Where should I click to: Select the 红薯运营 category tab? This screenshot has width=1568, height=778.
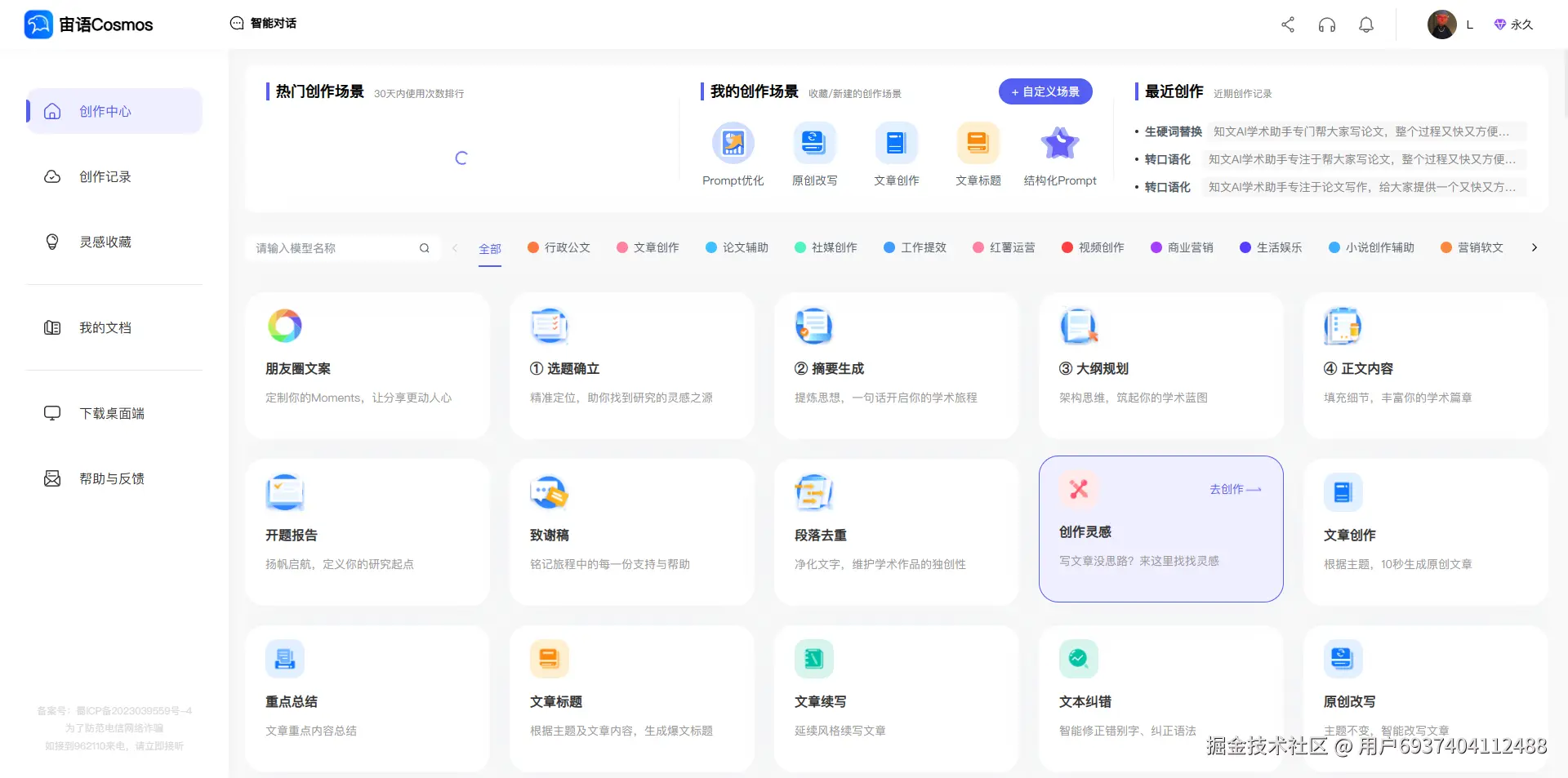1004,247
